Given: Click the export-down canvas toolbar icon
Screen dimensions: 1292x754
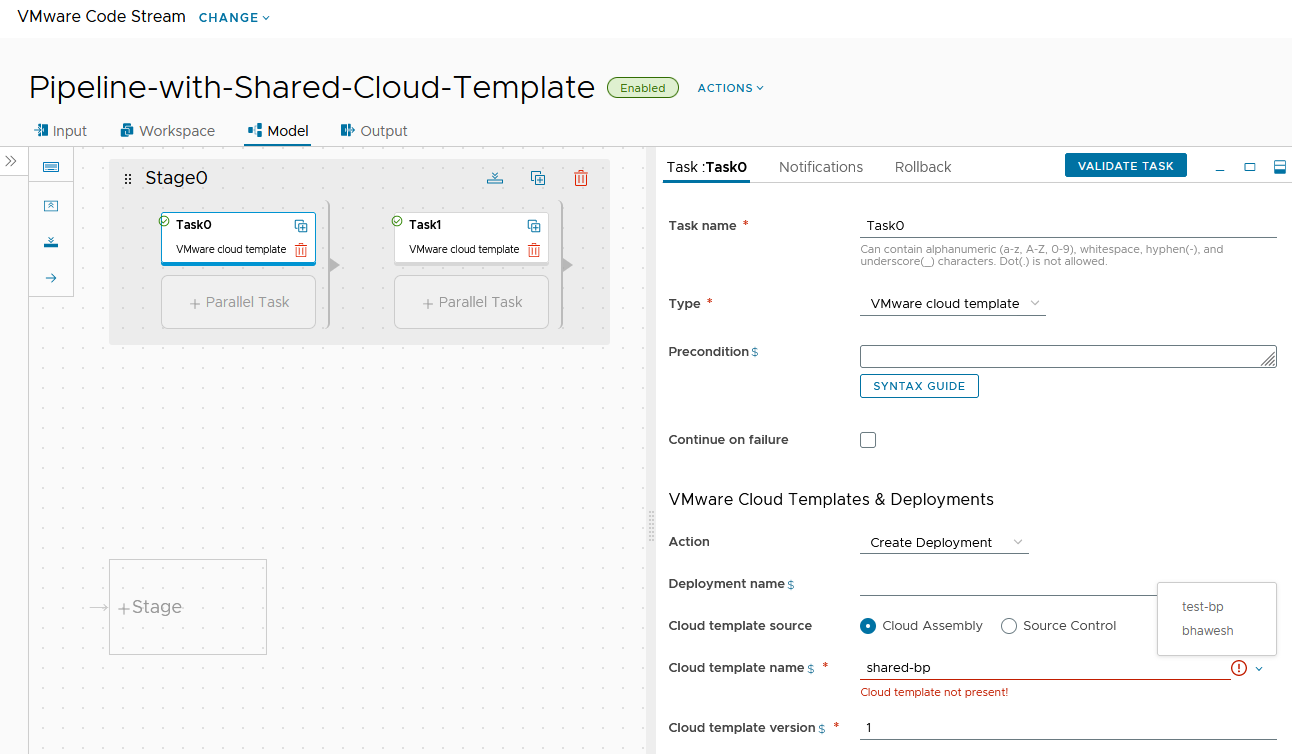Looking at the screenshot, I should [x=51, y=242].
